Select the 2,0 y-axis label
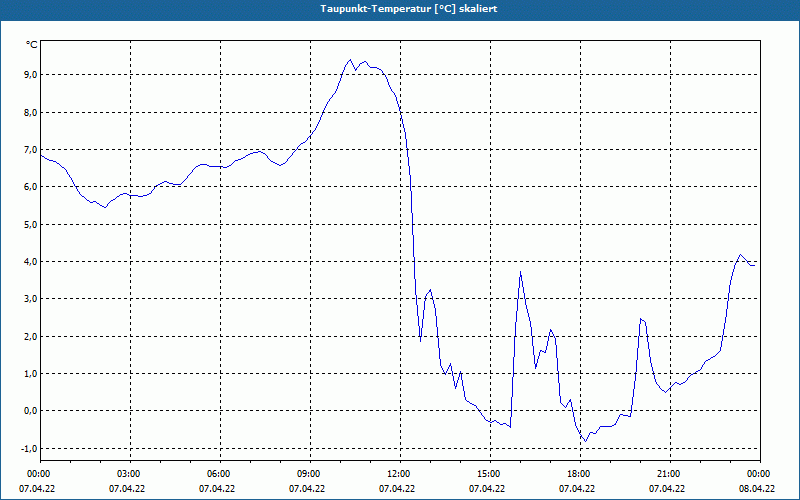 click(30, 336)
